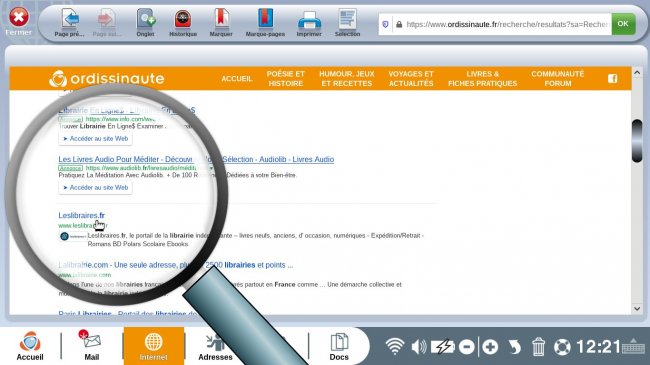650x365 pixels.
Task: Select Internet in the bottom bar
Action: 154,346
